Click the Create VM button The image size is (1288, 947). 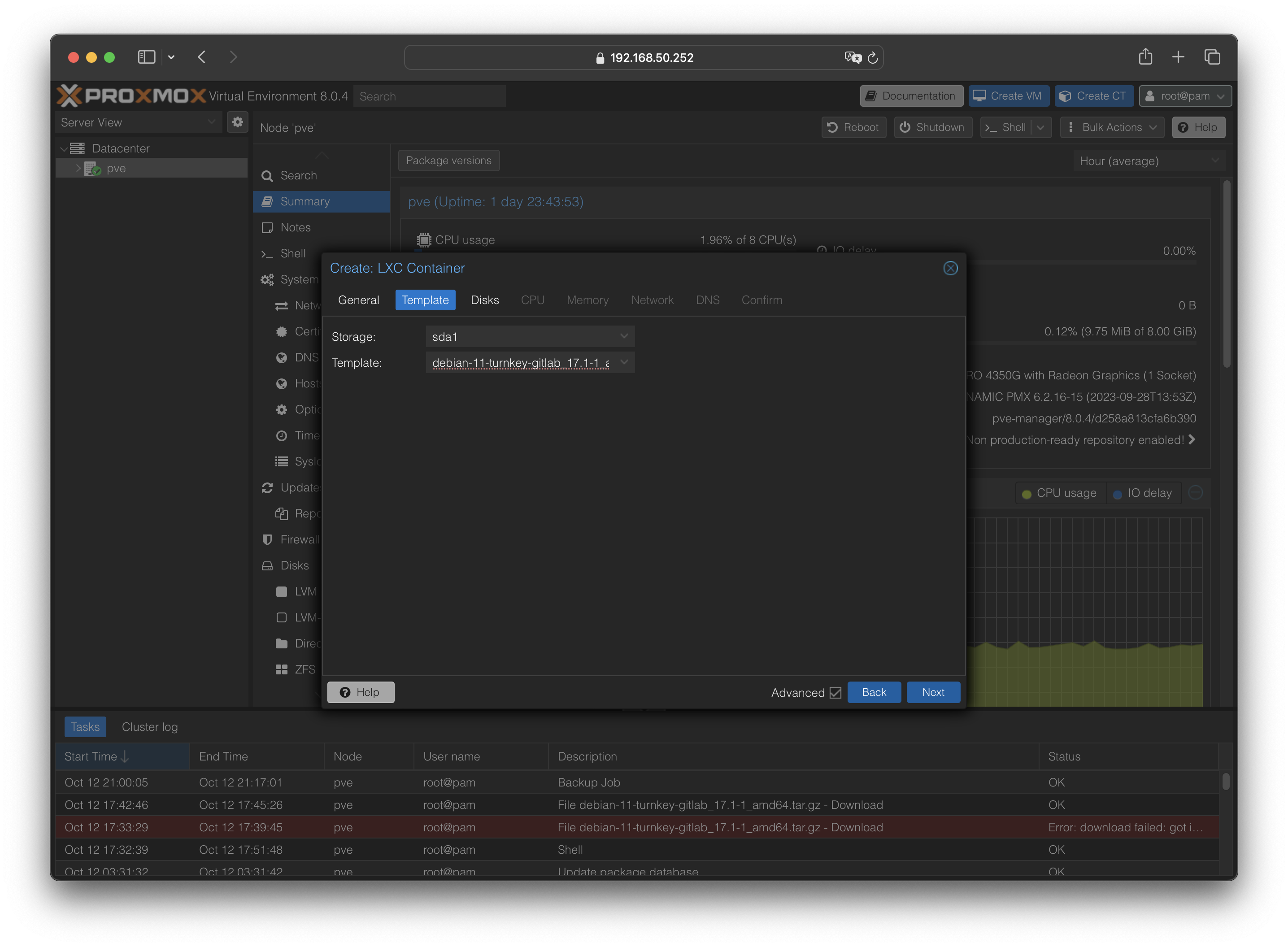1008,96
